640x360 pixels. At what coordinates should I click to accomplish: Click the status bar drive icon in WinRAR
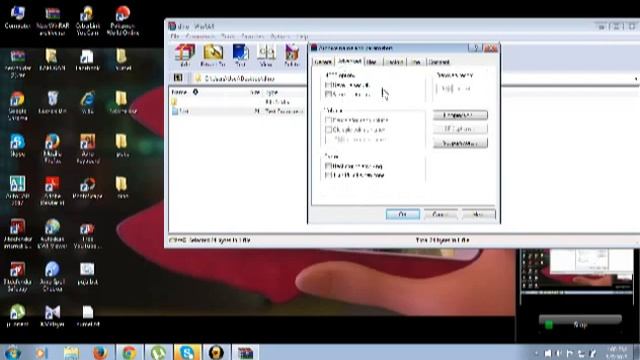[177, 240]
